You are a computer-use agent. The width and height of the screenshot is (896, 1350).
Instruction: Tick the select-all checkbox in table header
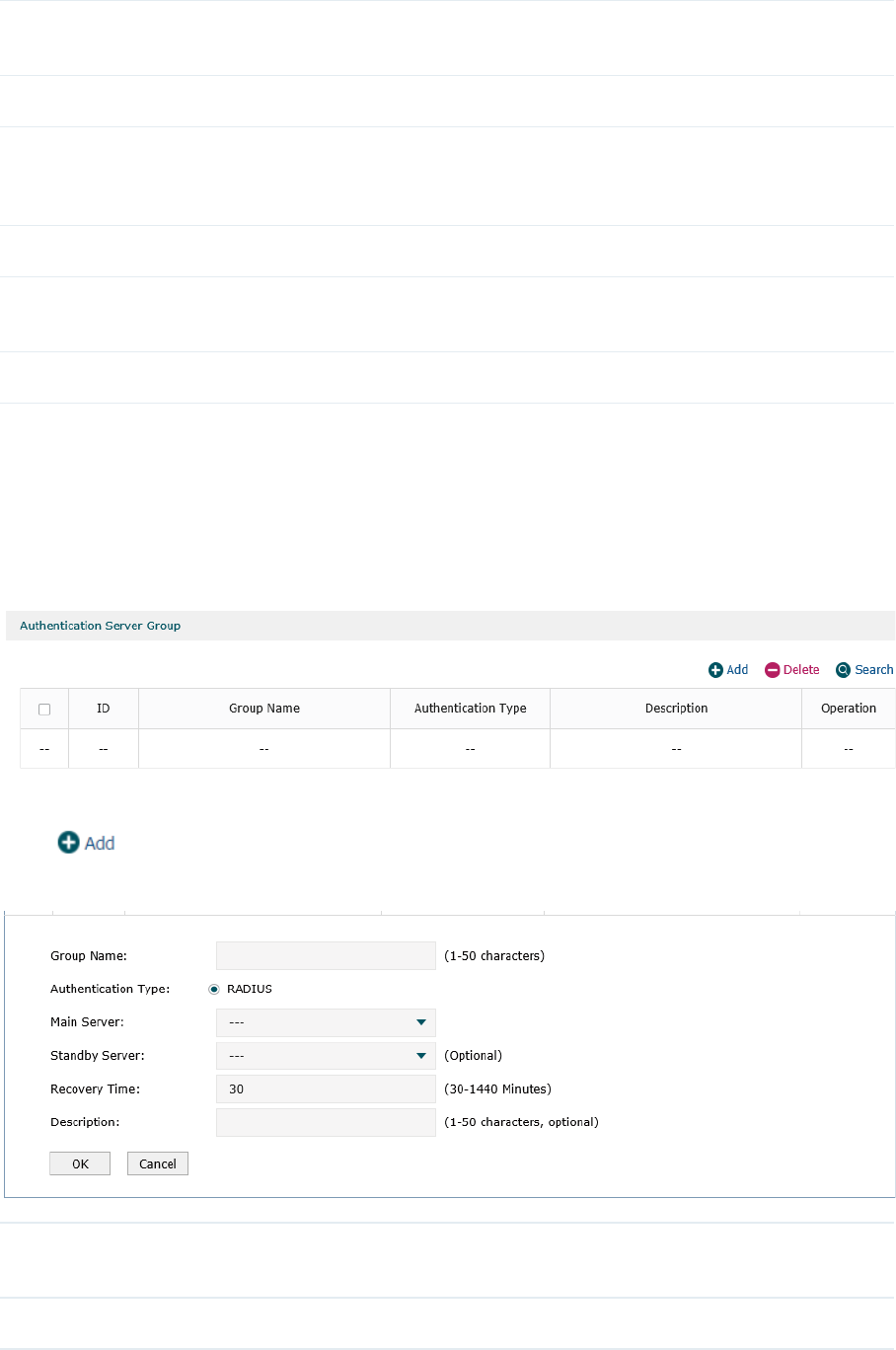pos(44,710)
